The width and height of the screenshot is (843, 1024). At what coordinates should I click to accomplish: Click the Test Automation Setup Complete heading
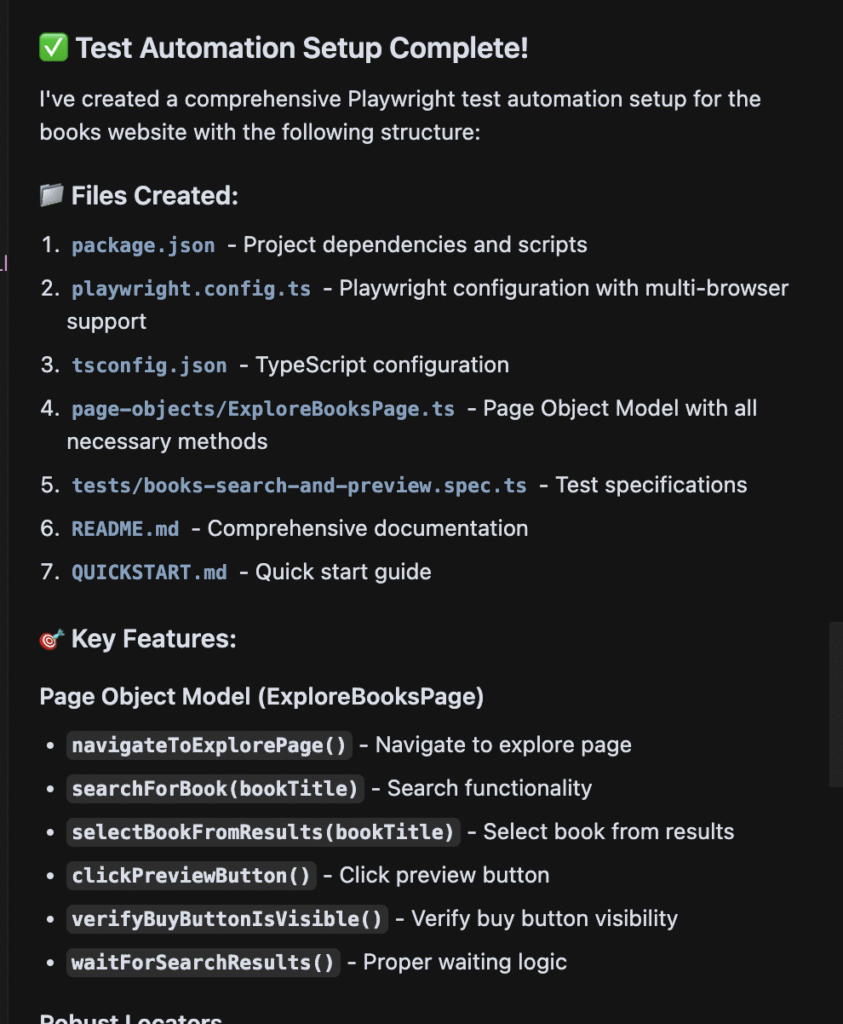tap(302, 47)
